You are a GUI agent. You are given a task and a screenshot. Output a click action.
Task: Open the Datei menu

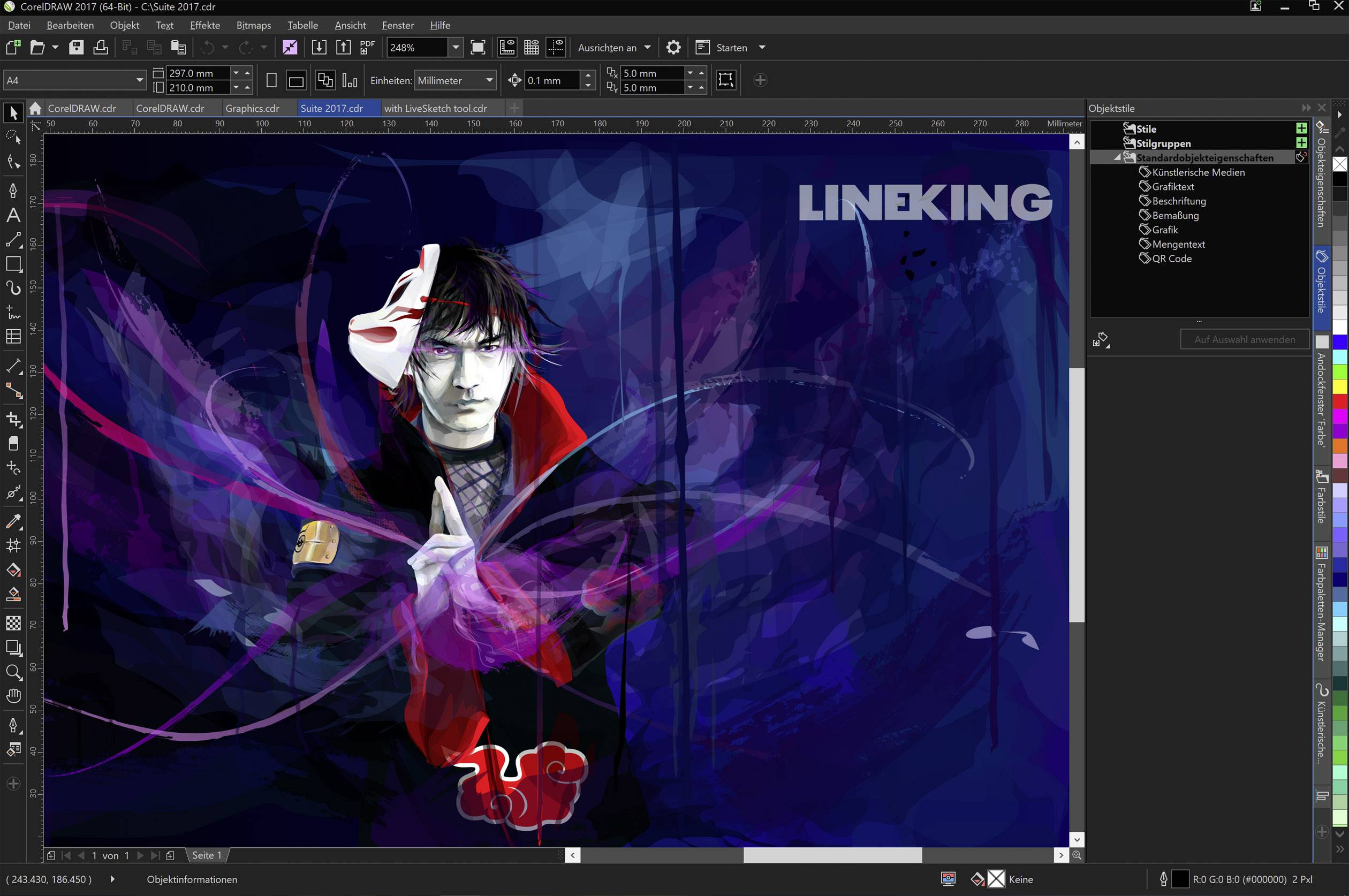click(19, 25)
